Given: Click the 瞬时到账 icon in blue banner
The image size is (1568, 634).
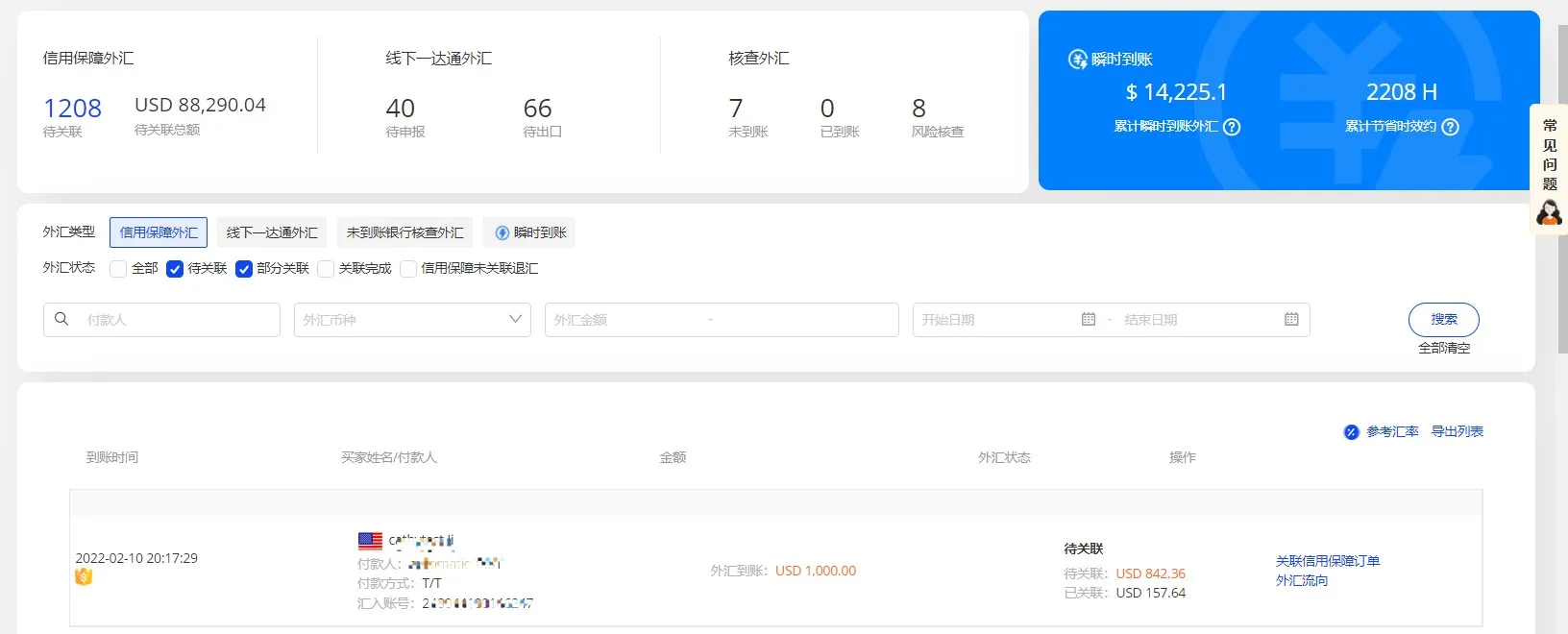Looking at the screenshot, I should coord(1078,60).
